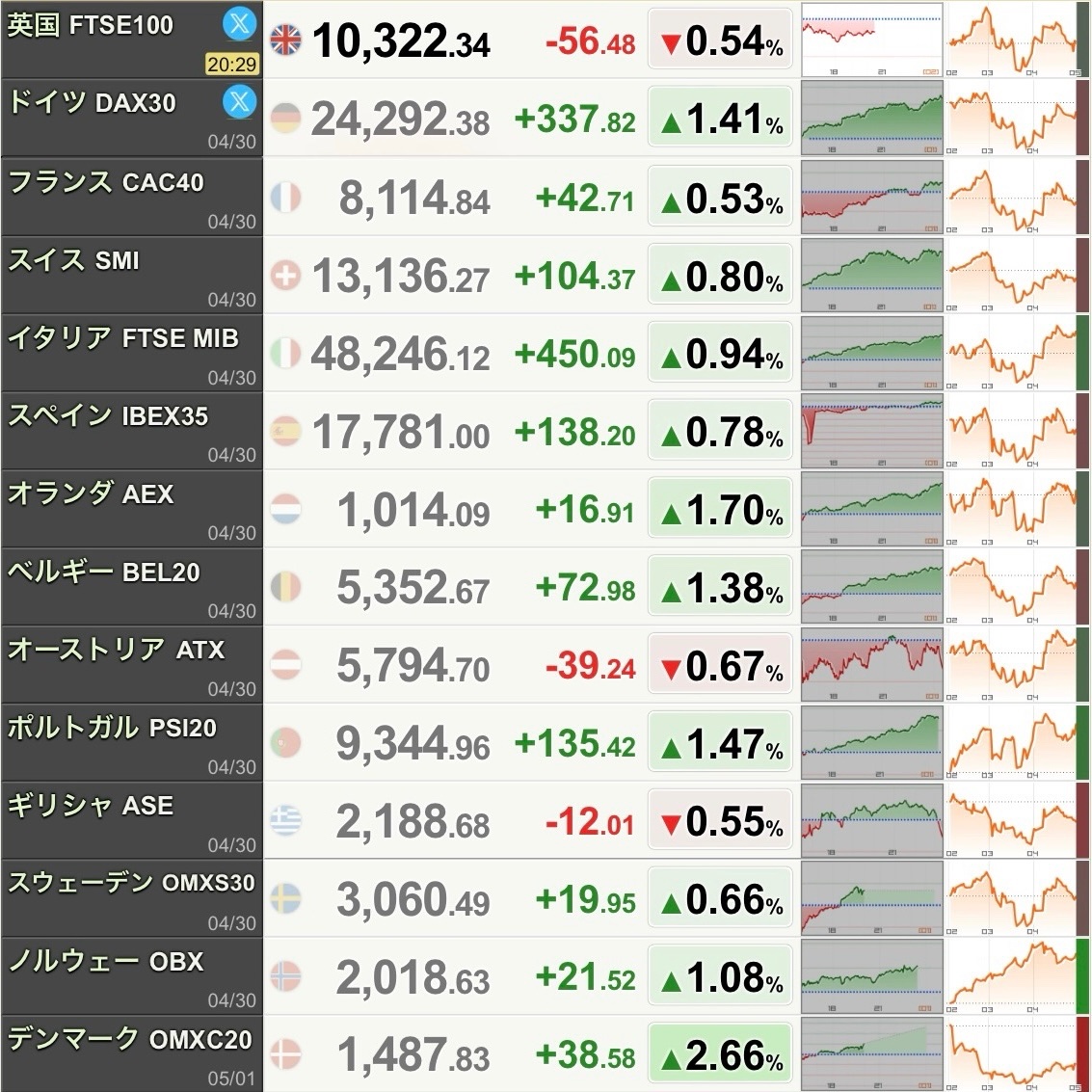
Task: Open the FTSE100 orange multi-day chart
Action: click(x=1011, y=39)
